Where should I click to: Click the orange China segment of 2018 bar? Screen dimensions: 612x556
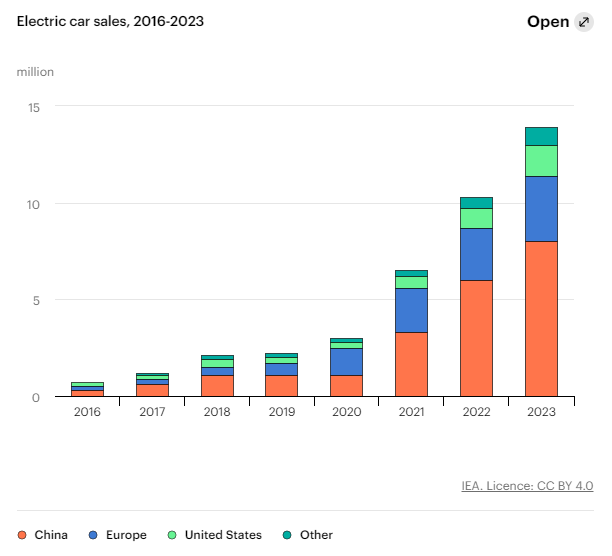coord(216,386)
